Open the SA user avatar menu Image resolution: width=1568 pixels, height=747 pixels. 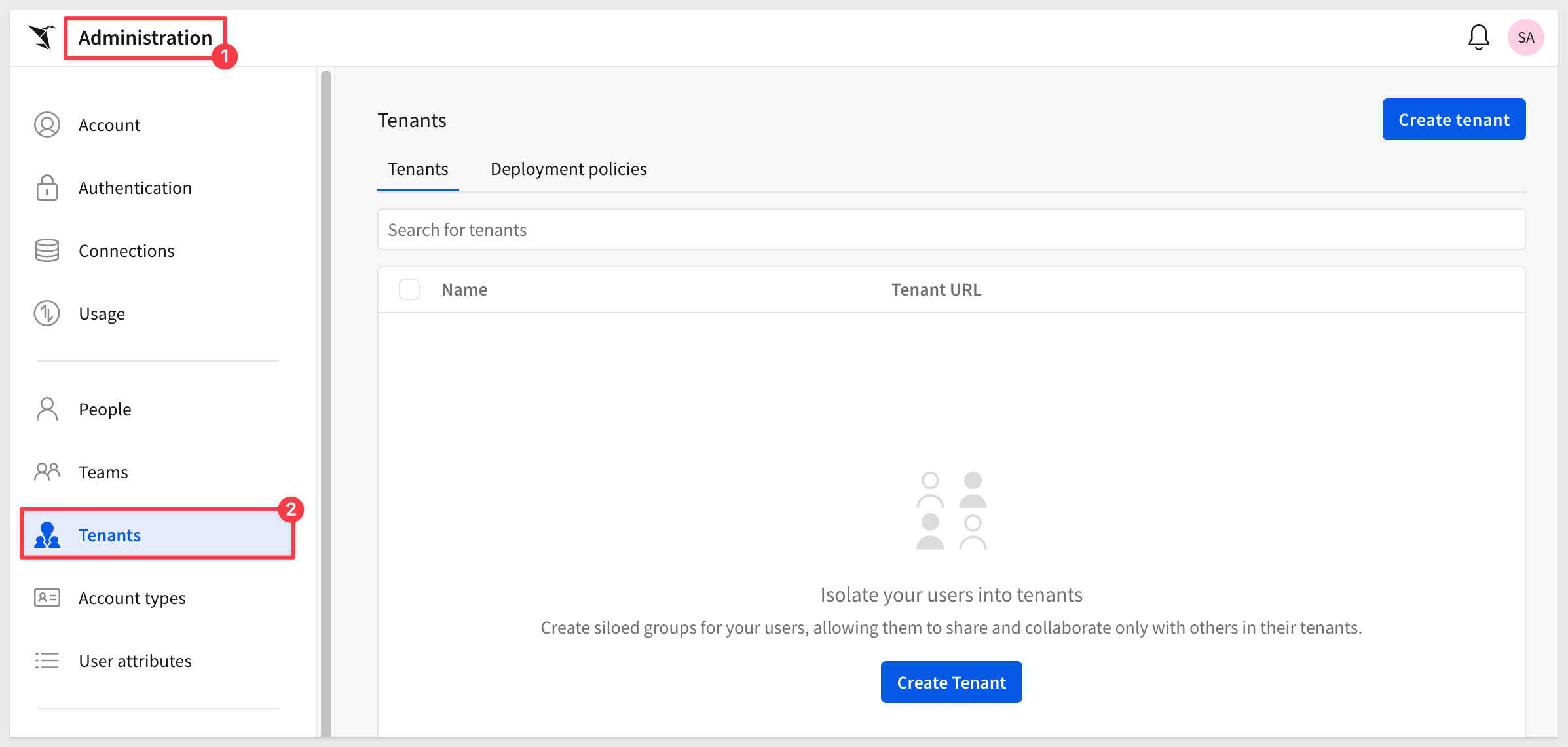(x=1525, y=37)
